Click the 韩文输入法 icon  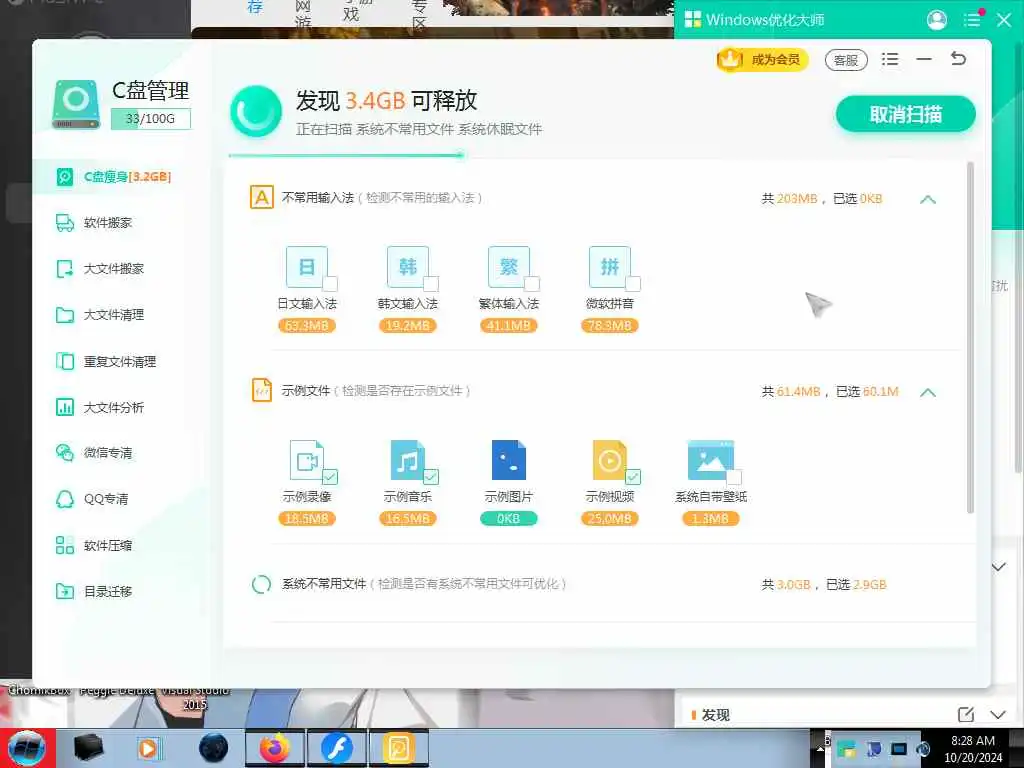click(408, 266)
